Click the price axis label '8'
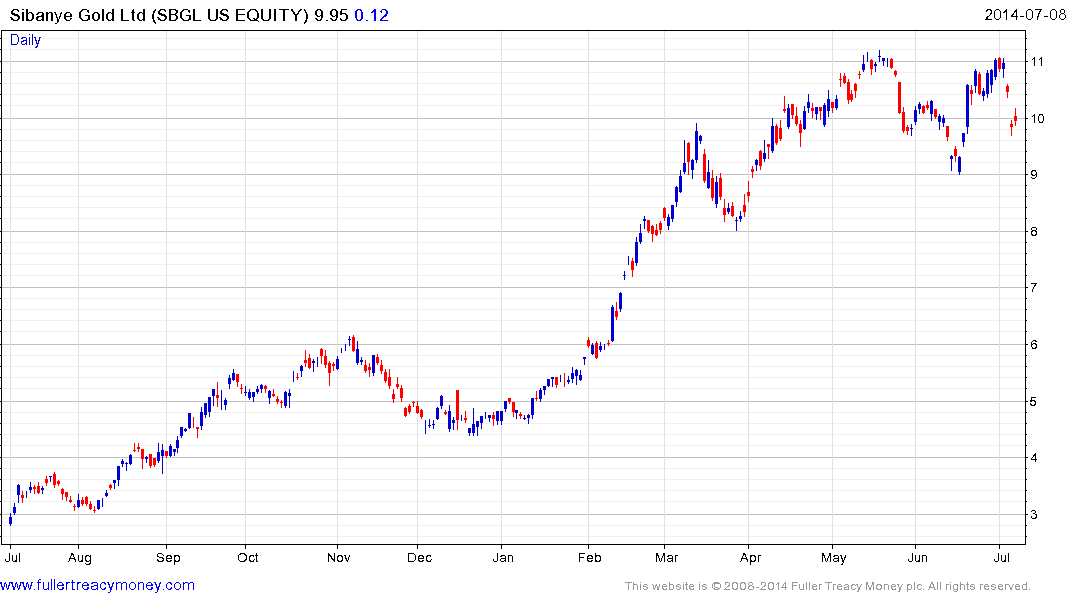The width and height of the screenshot is (1075, 600). click(1034, 232)
